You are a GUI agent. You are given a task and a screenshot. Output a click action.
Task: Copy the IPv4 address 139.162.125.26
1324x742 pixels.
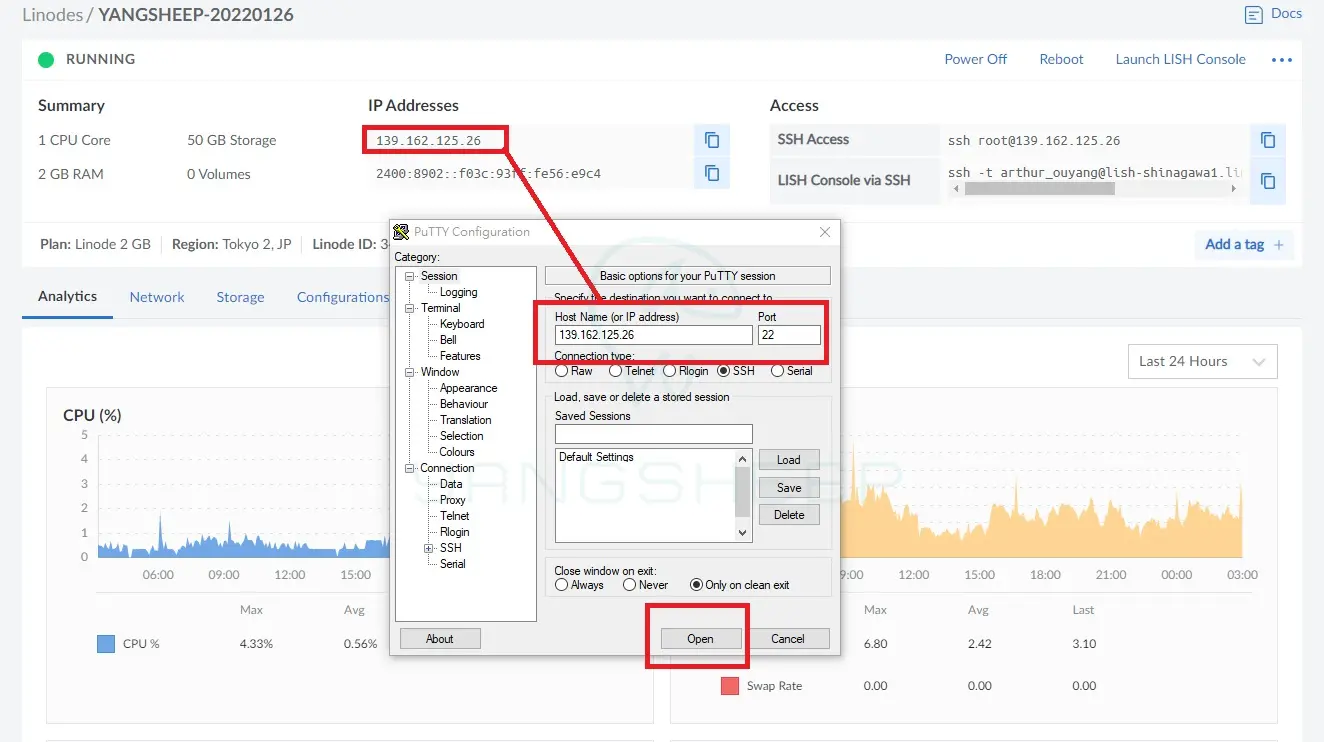(x=712, y=140)
